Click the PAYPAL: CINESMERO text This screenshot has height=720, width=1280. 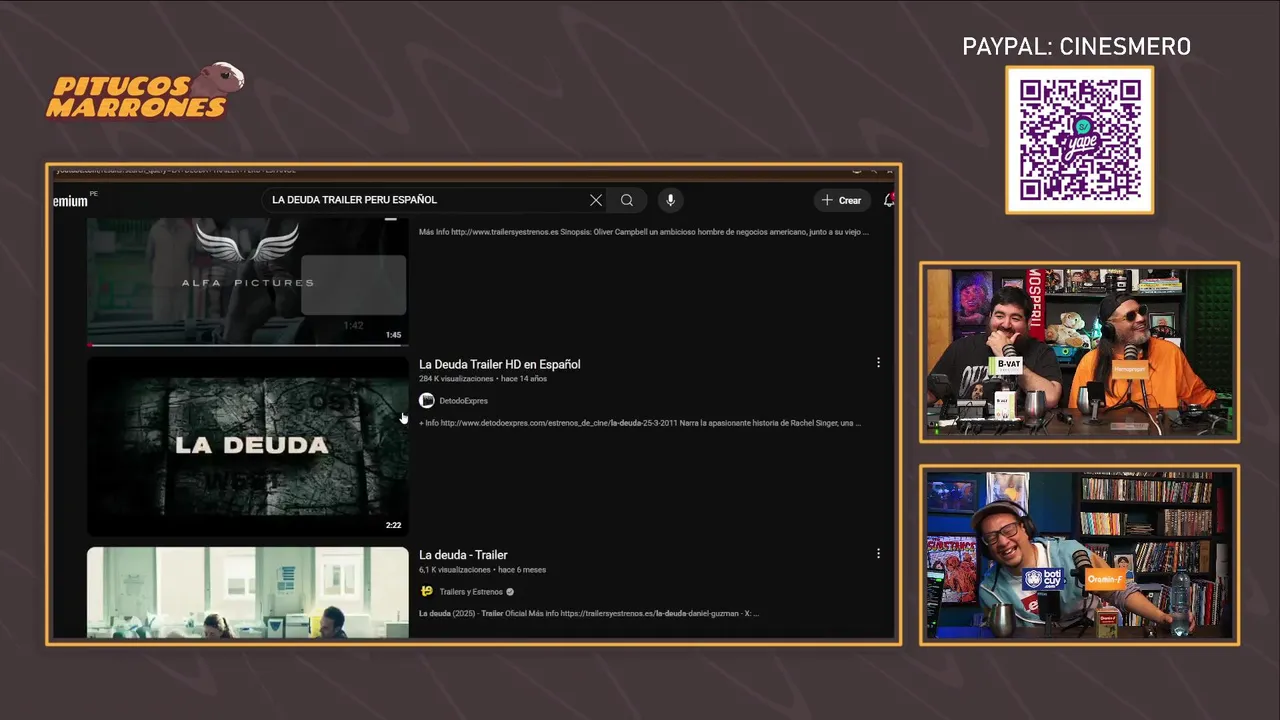pos(1077,47)
